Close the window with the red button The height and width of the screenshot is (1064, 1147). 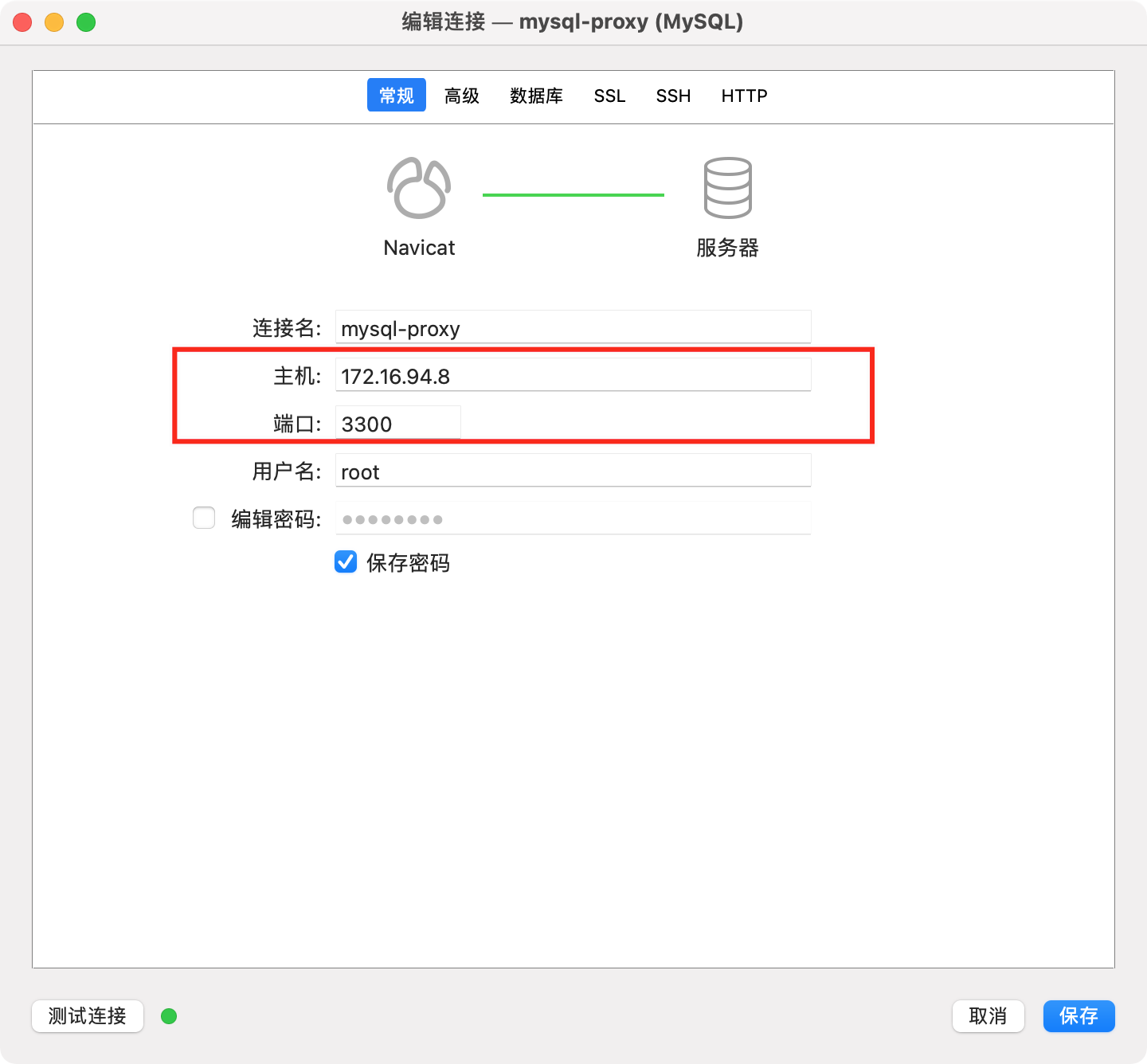pyautogui.click(x=22, y=22)
